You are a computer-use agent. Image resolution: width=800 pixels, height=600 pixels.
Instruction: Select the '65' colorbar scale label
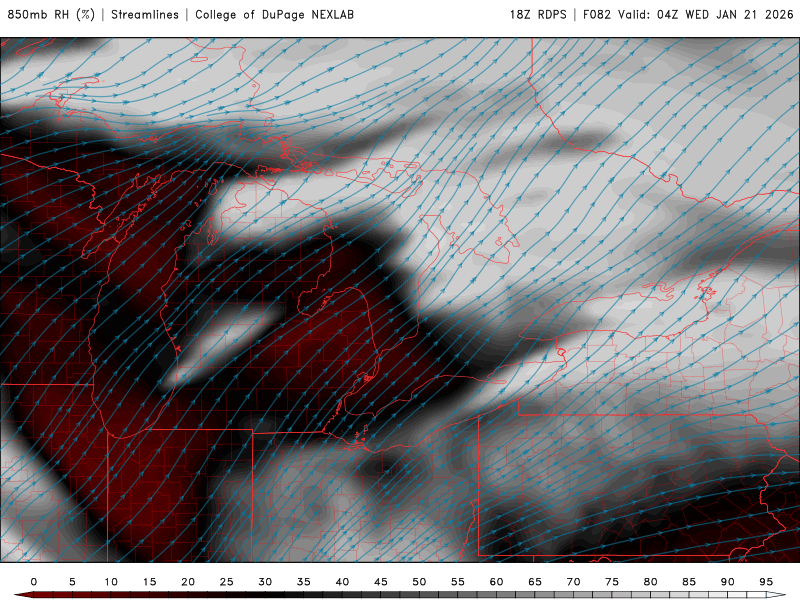coord(535,582)
